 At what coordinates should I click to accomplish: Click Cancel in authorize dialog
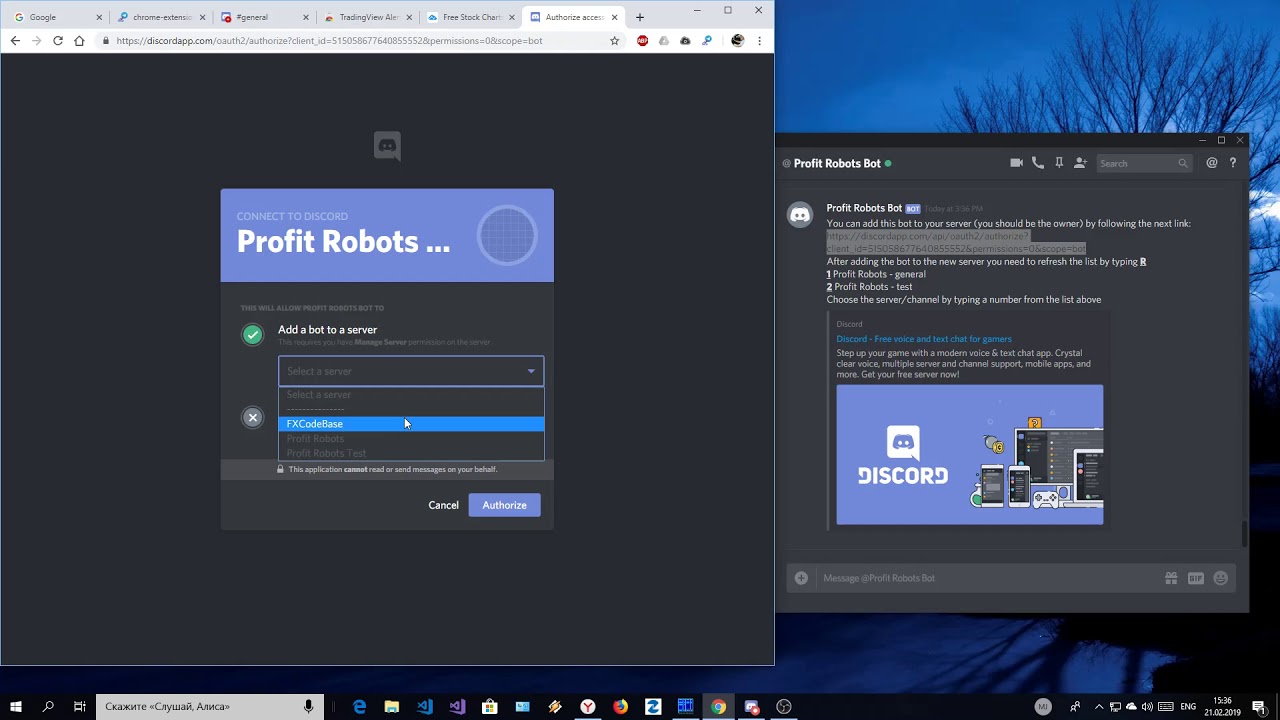pos(443,505)
